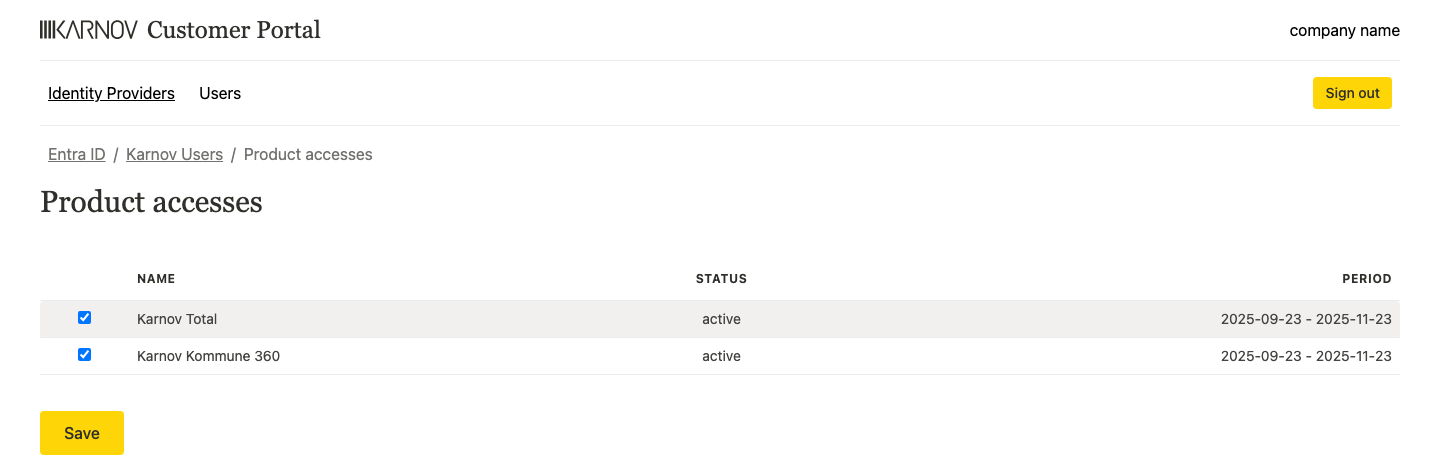
Task: Click the period dates for Karnov Kommune 360
Action: click(1306, 356)
